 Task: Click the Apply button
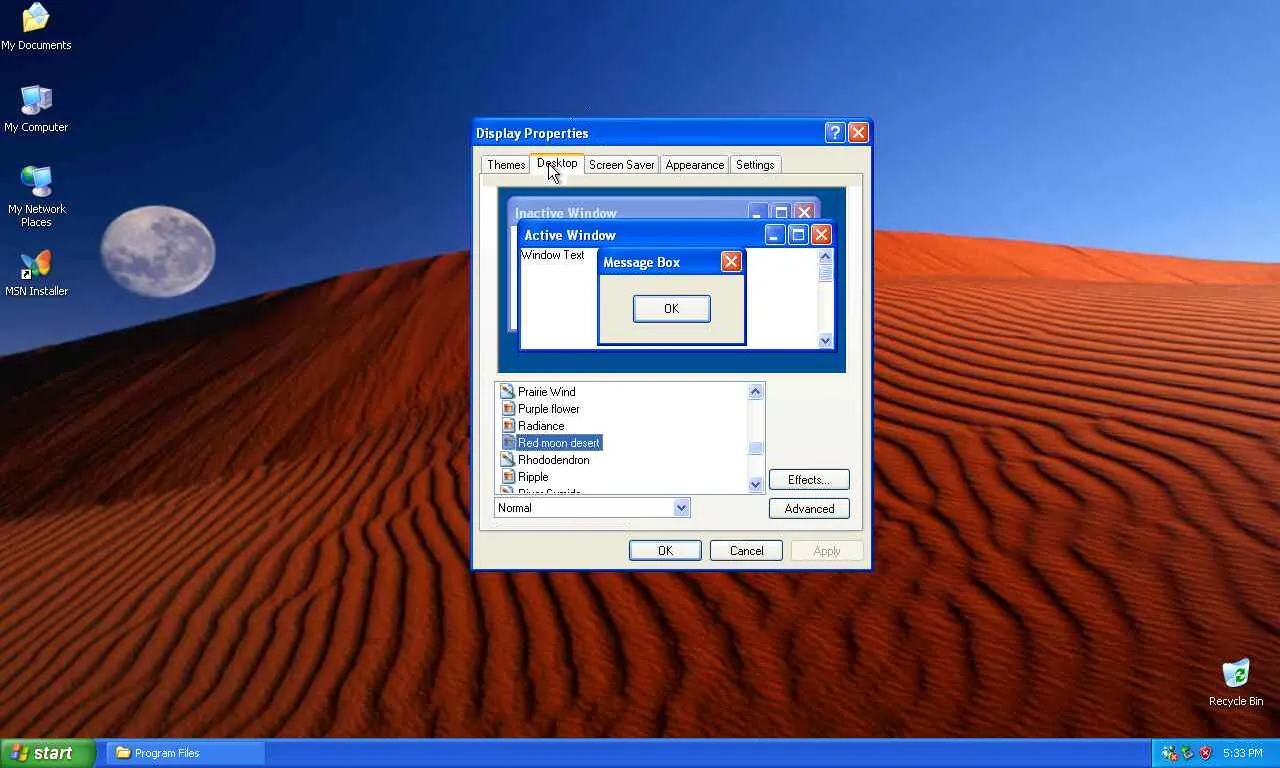[827, 551]
